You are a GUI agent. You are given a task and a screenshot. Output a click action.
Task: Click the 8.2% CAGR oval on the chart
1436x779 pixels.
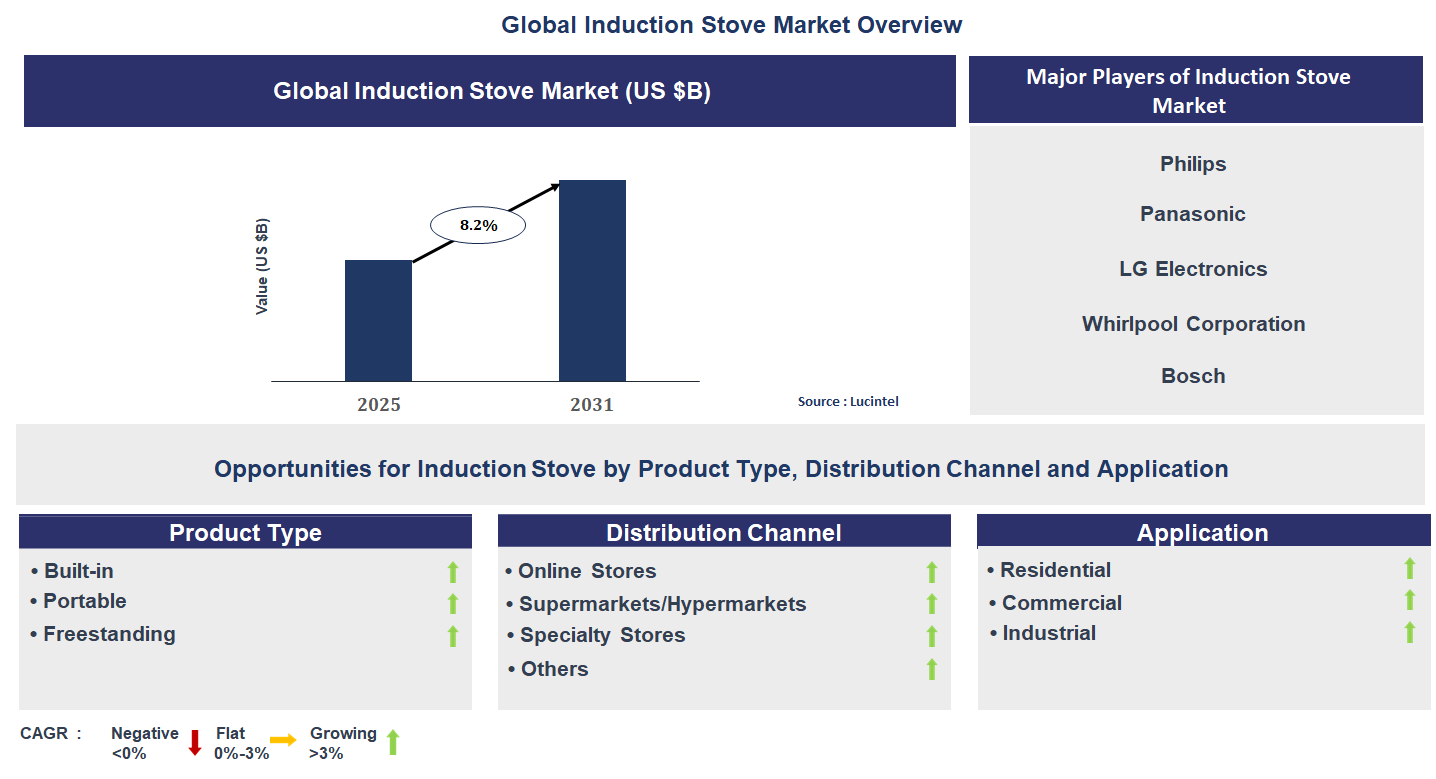coord(476,224)
